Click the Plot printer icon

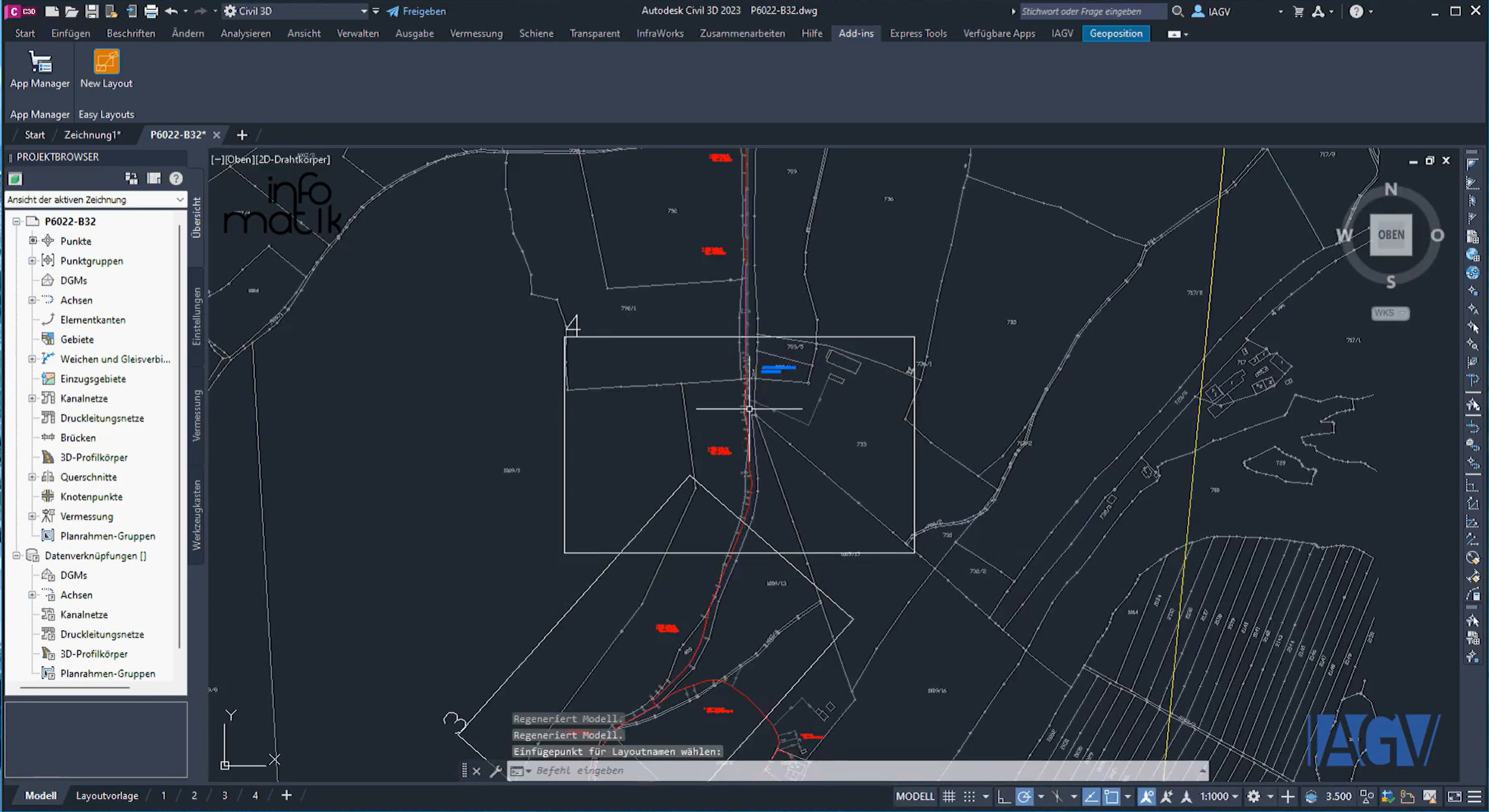click(151, 11)
